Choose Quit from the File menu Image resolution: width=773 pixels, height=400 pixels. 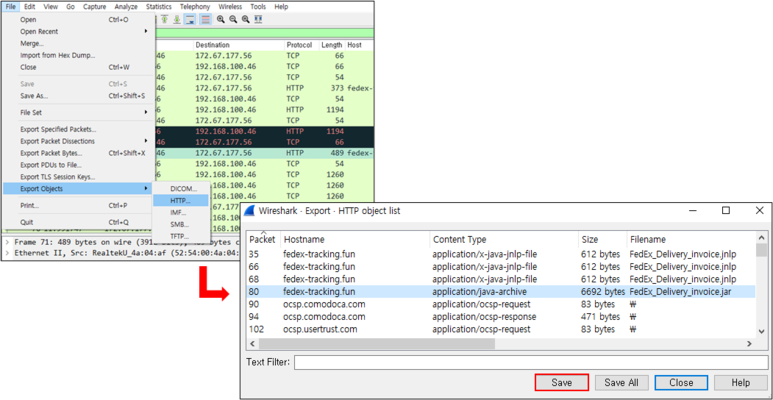pyautogui.click(x=79, y=222)
